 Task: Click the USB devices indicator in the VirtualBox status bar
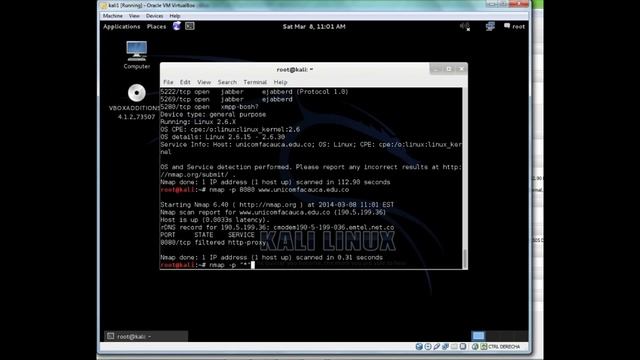click(x=436, y=347)
